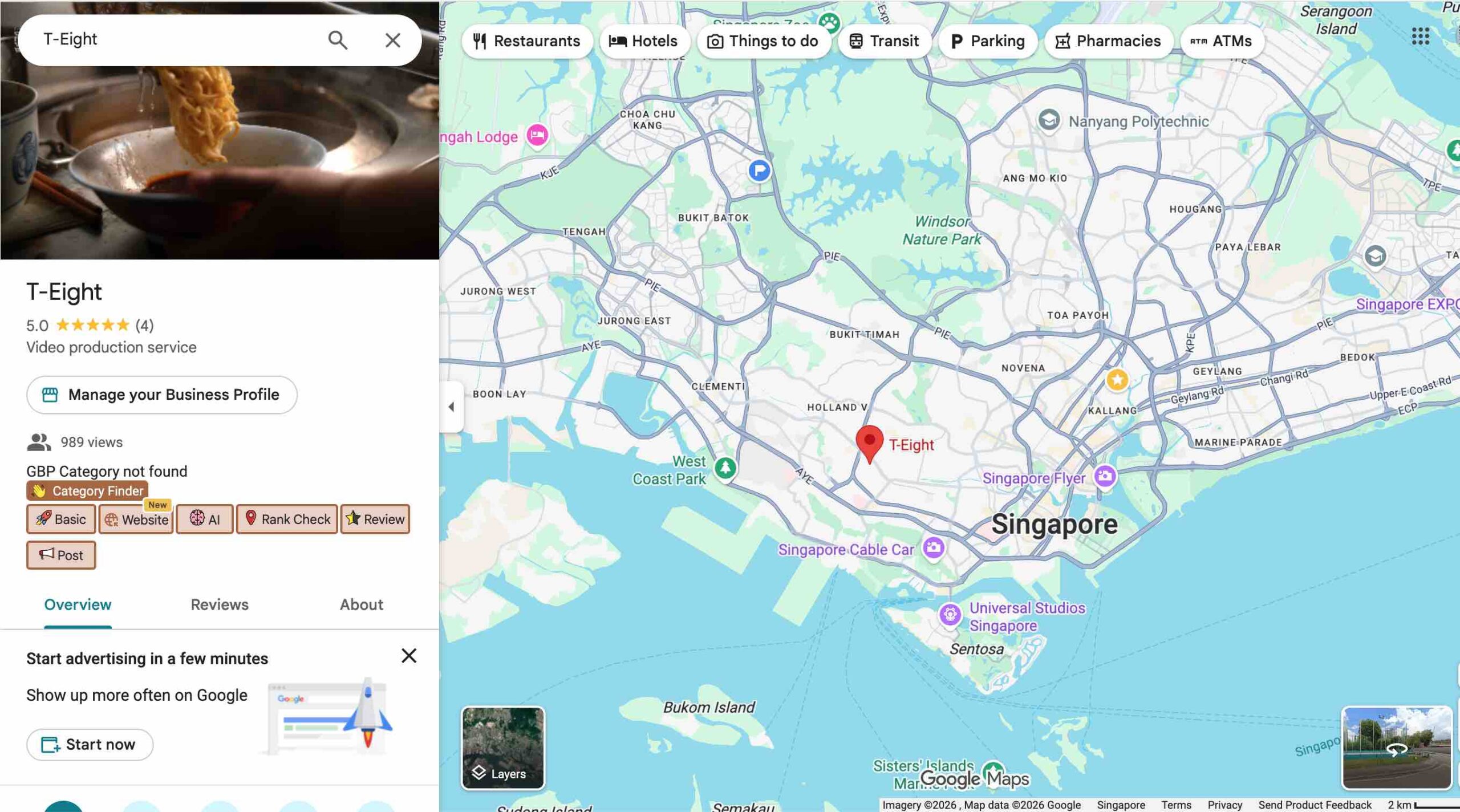This screenshot has width=1460, height=812.
Task: Click the T-Eight map pin label
Action: coord(911,445)
